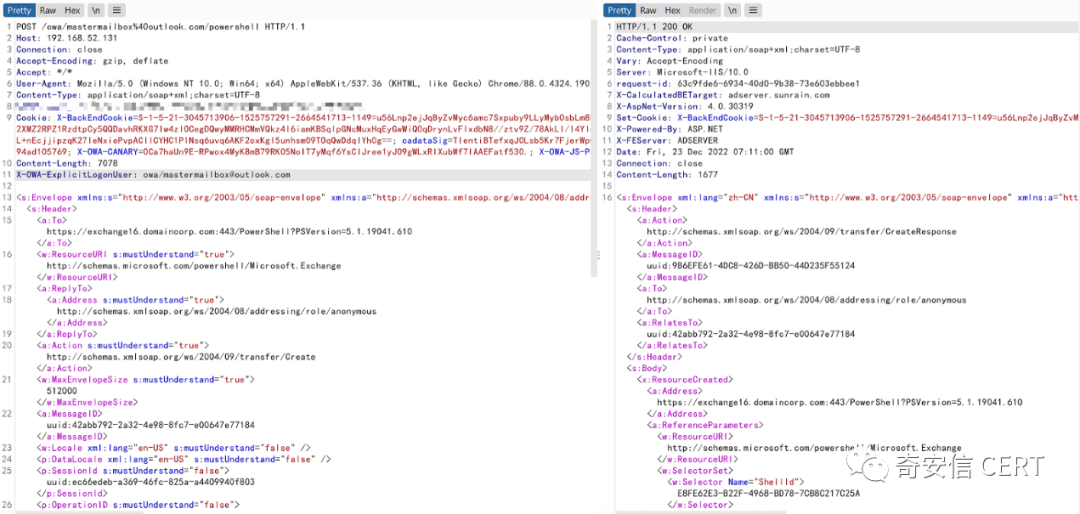The height and width of the screenshot is (514, 1080).
Task: Click the p:OperationID opening tag
Action: 138,505
